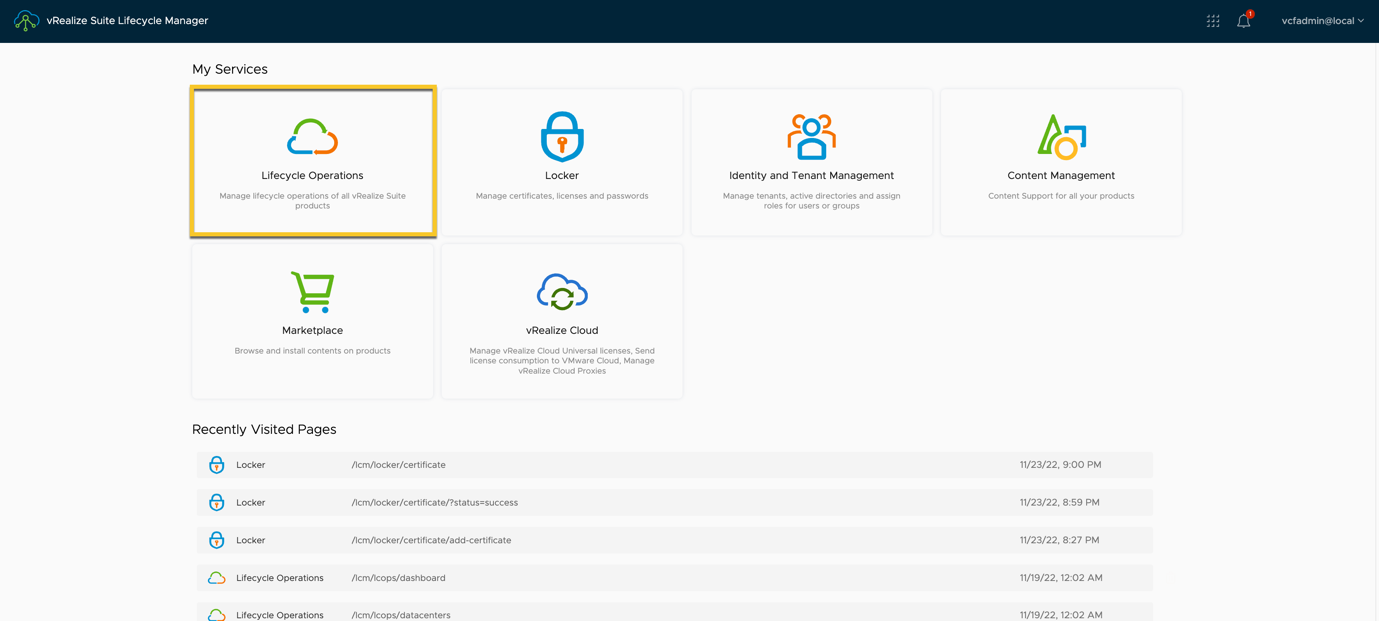Screen dimensions: 1379x621
Task: Click the 'Recently Visited Pages' heading
Action: coord(264,430)
